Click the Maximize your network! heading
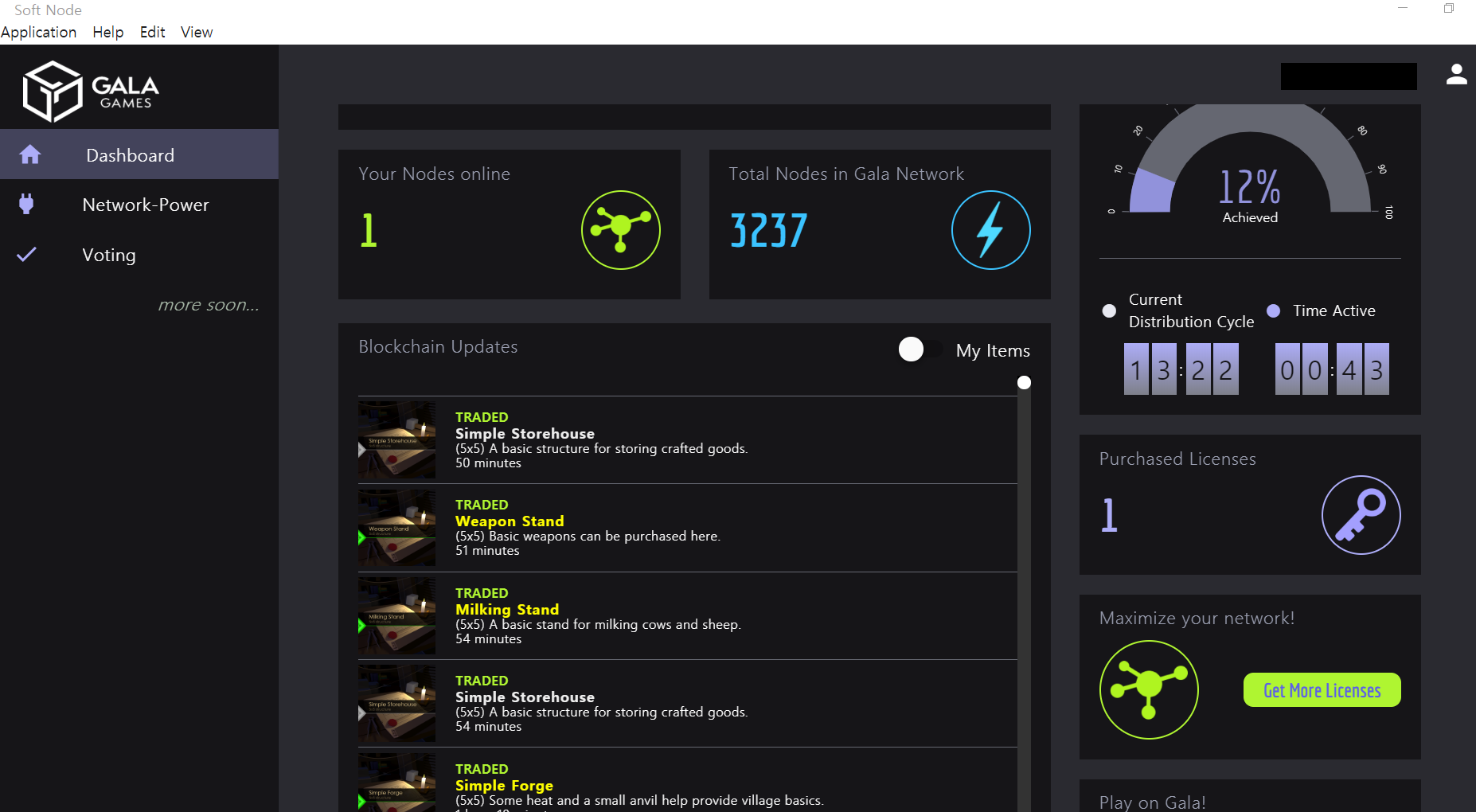The height and width of the screenshot is (812, 1476). tap(1197, 618)
